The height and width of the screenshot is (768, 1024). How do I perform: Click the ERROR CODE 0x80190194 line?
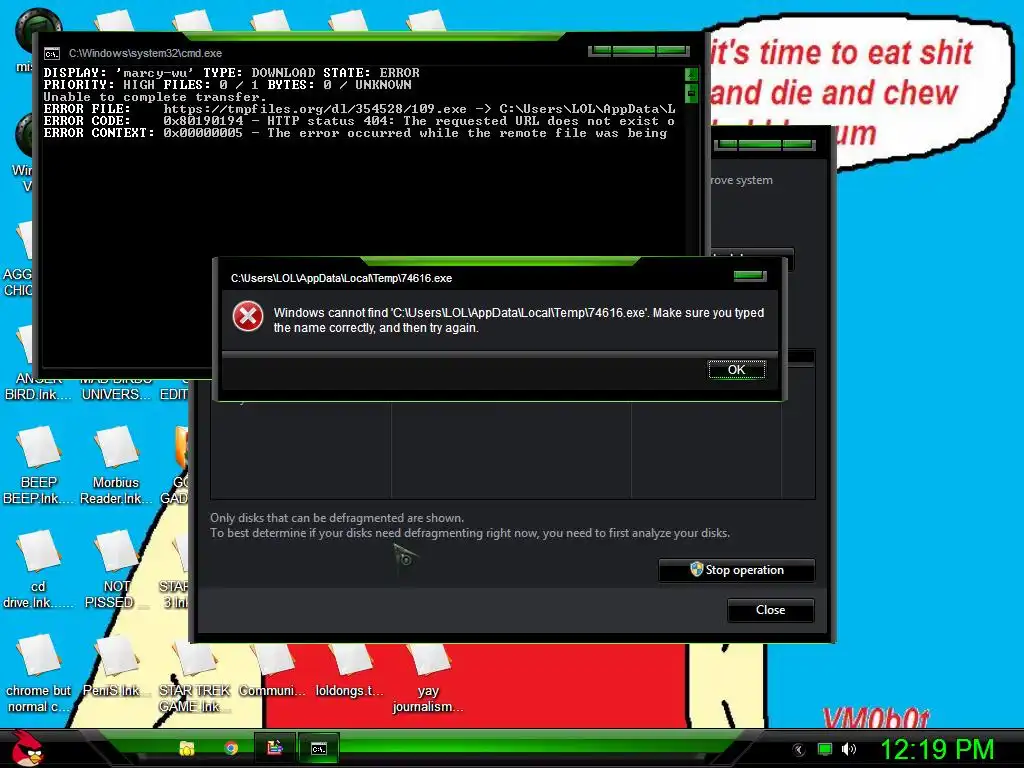coord(359,121)
